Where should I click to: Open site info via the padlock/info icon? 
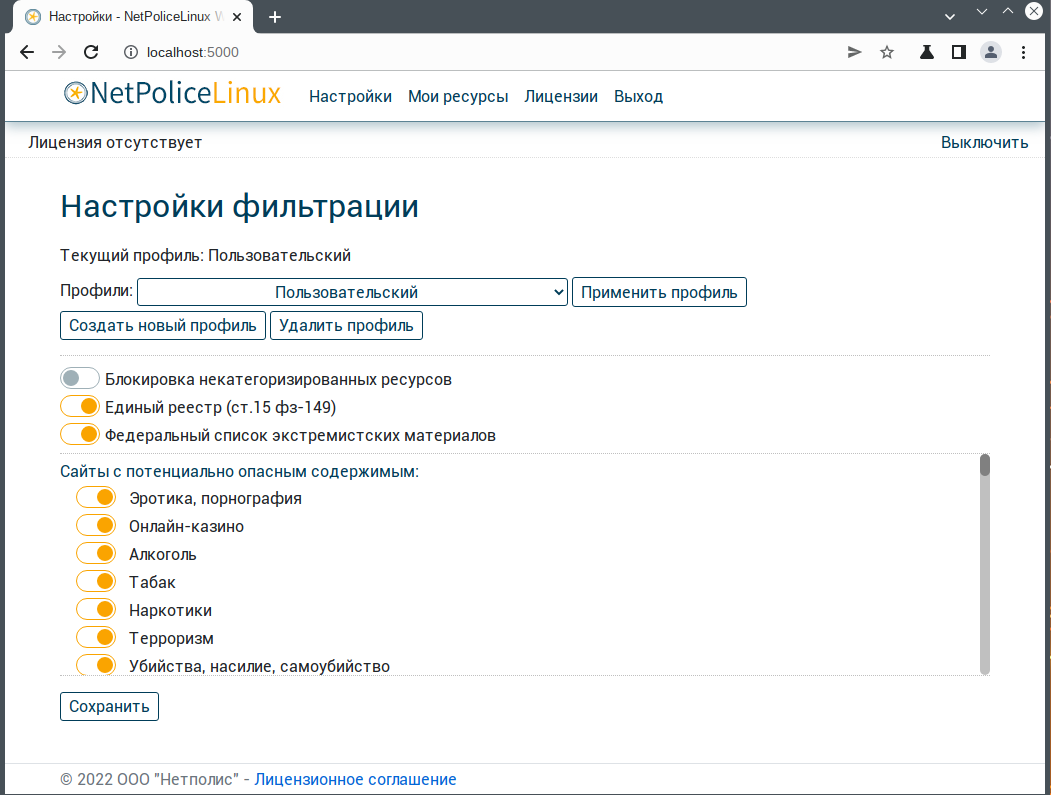point(132,52)
